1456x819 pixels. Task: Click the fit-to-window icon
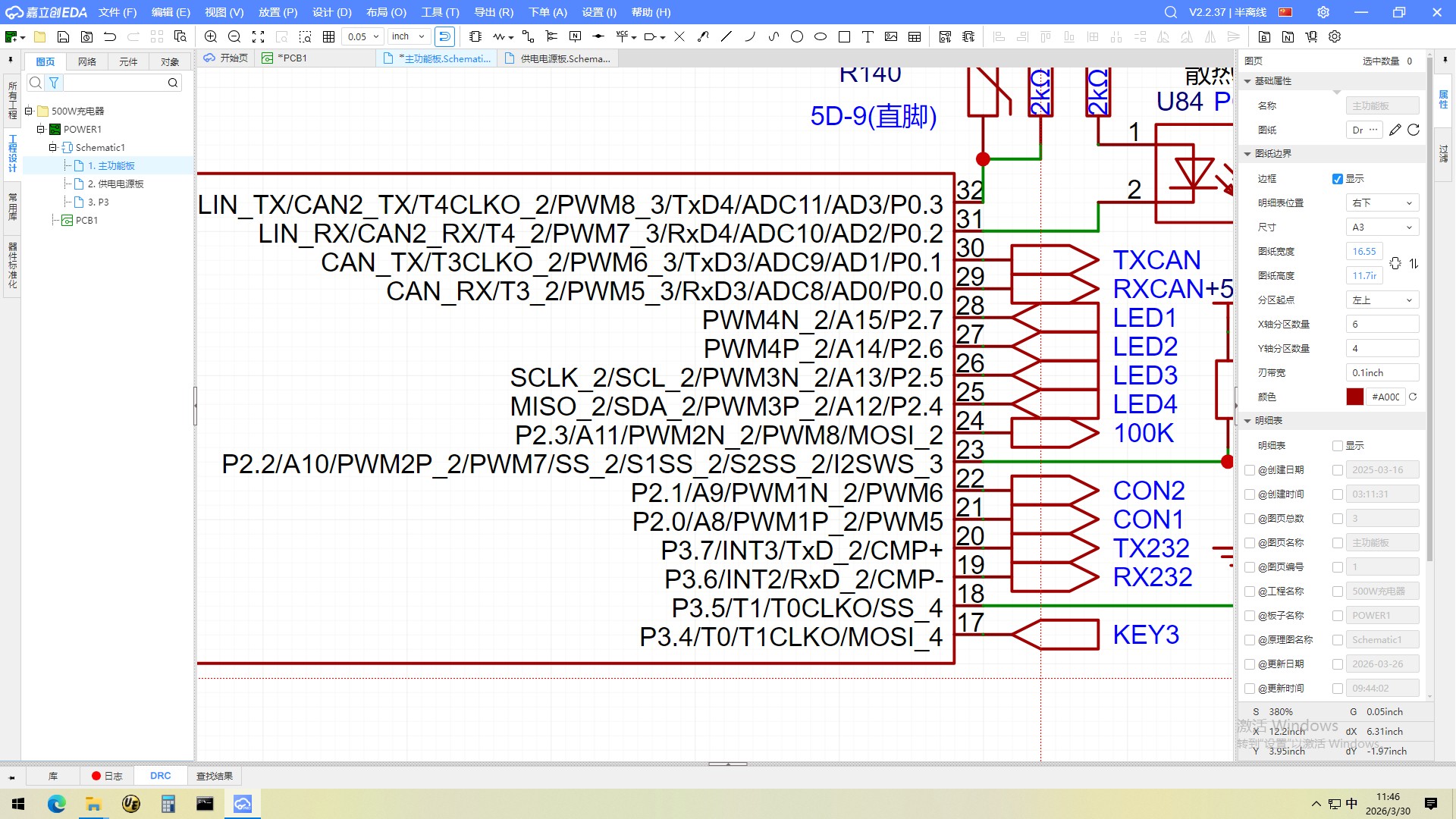coord(258,36)
